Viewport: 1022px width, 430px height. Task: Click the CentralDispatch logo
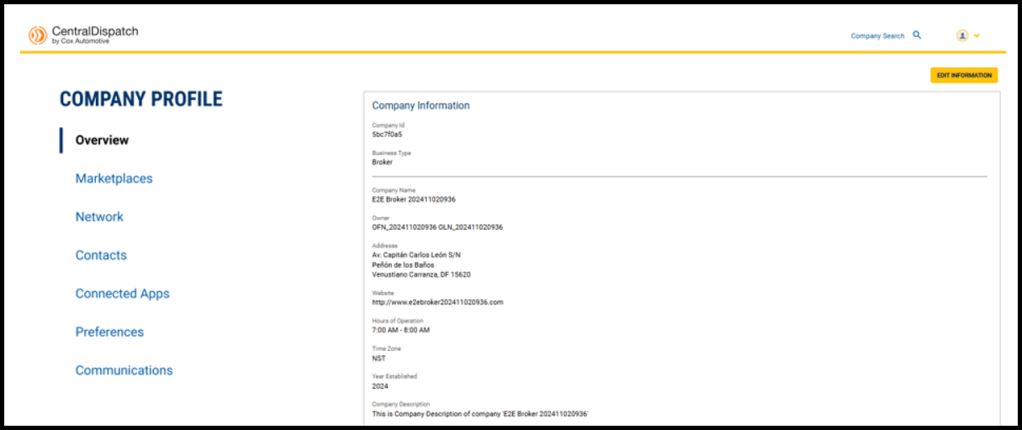83,35
